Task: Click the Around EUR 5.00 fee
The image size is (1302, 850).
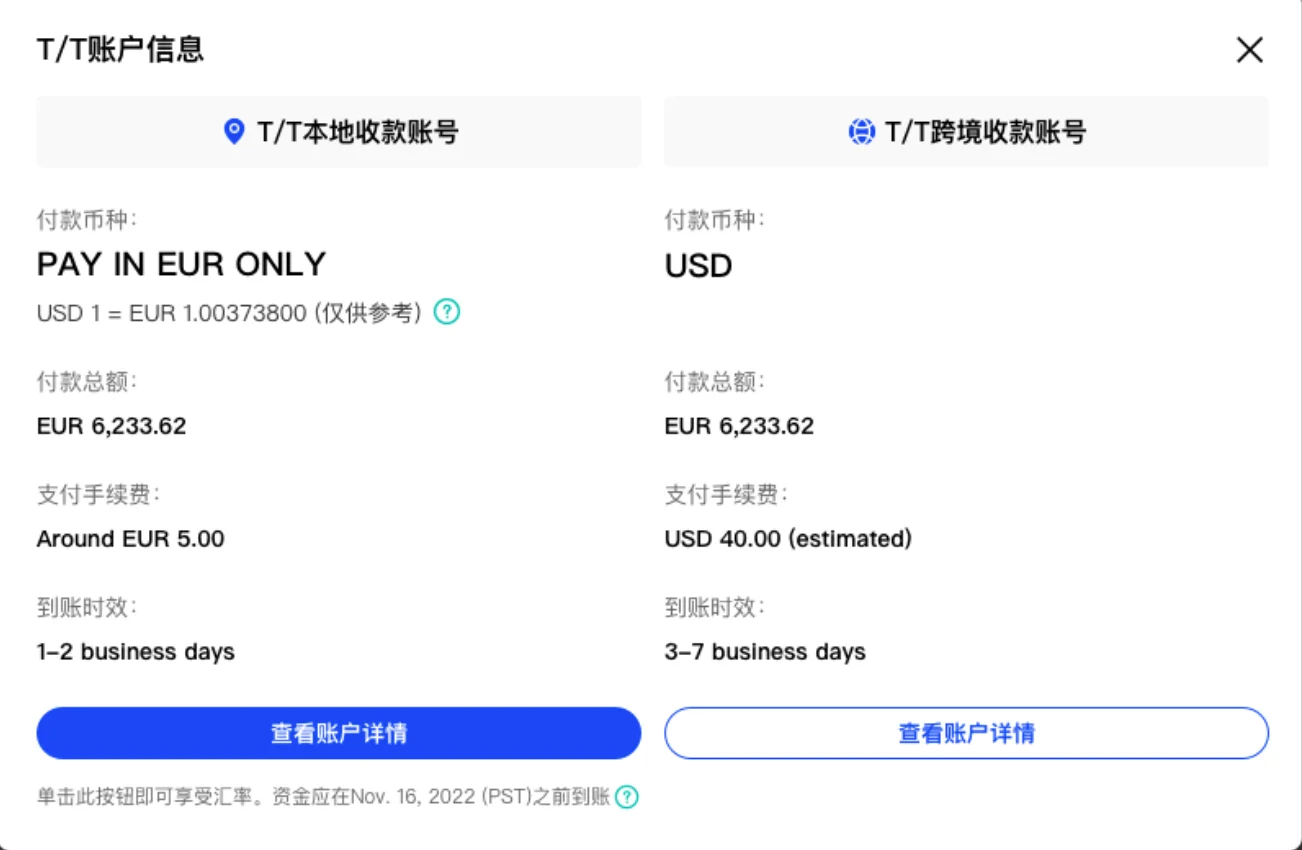Action: pos(131,539)
